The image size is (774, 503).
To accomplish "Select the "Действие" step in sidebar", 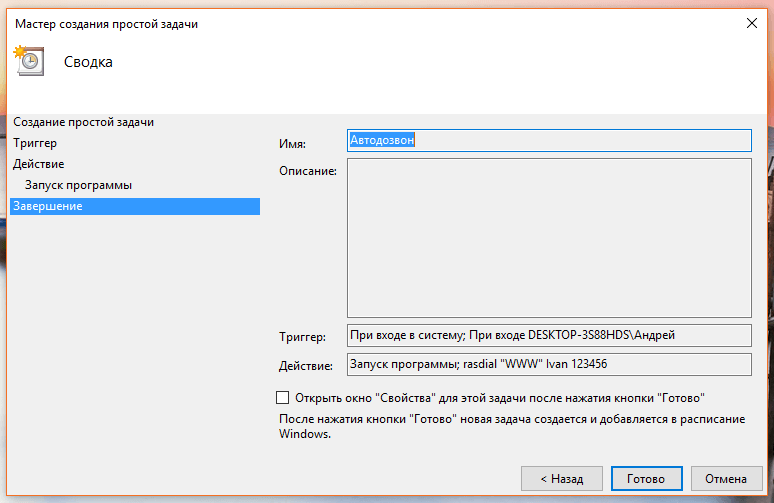I will [x=39, y=164].
